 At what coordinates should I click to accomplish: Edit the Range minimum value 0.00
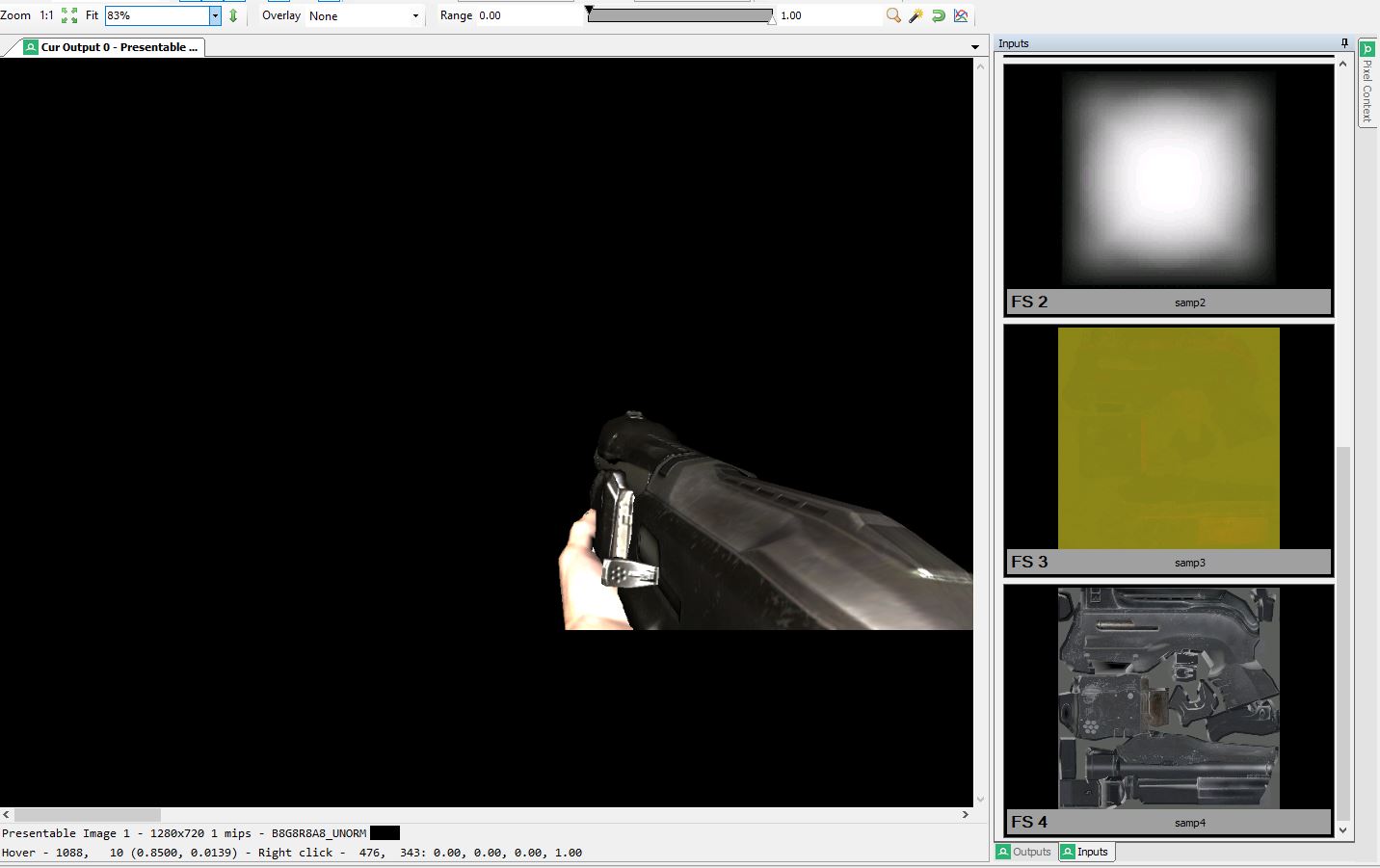(x=528, y=15)
